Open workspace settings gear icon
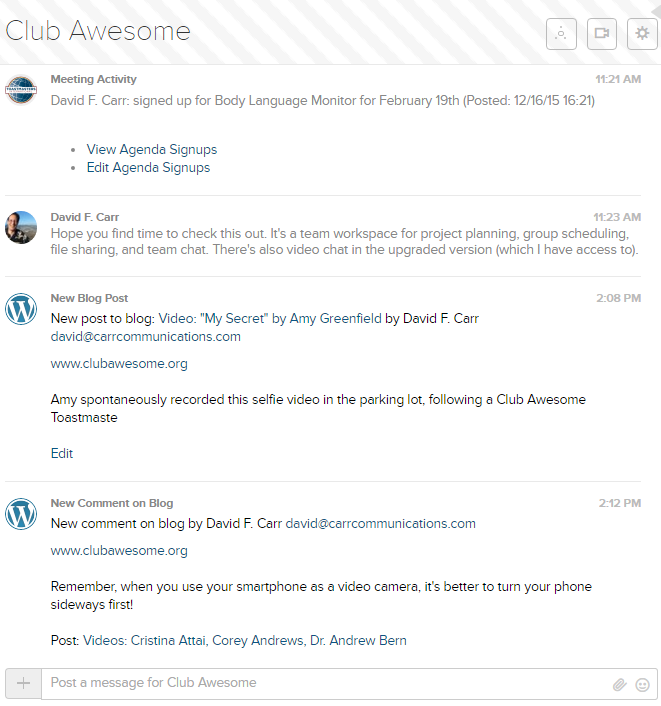Screen dimensions: 661x706 point(642,34)
